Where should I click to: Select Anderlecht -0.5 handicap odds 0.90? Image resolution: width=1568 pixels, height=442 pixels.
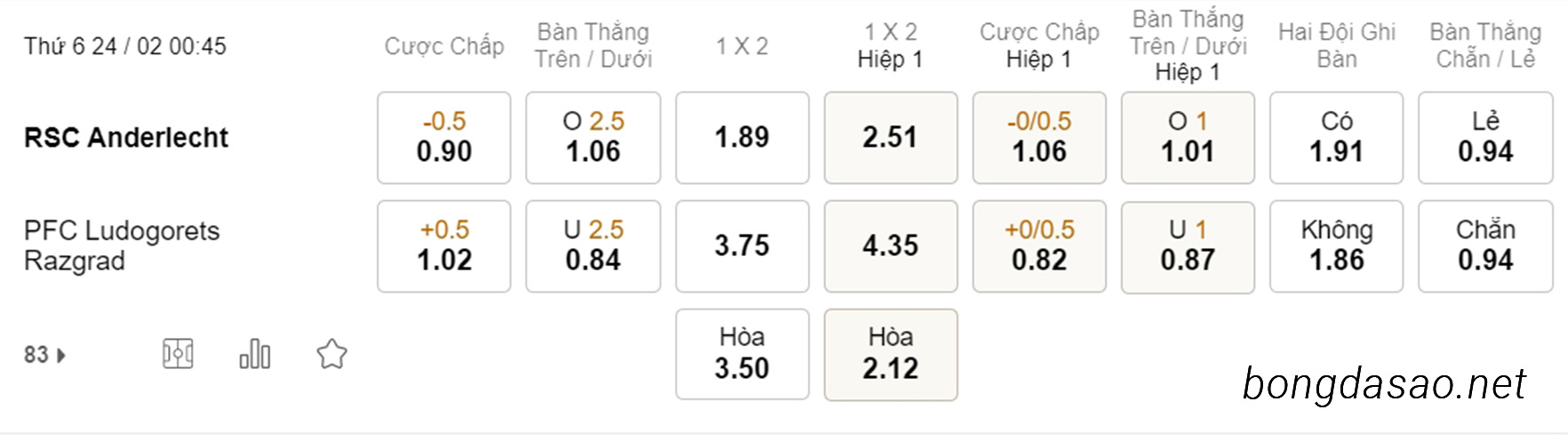tap(444, 138)
